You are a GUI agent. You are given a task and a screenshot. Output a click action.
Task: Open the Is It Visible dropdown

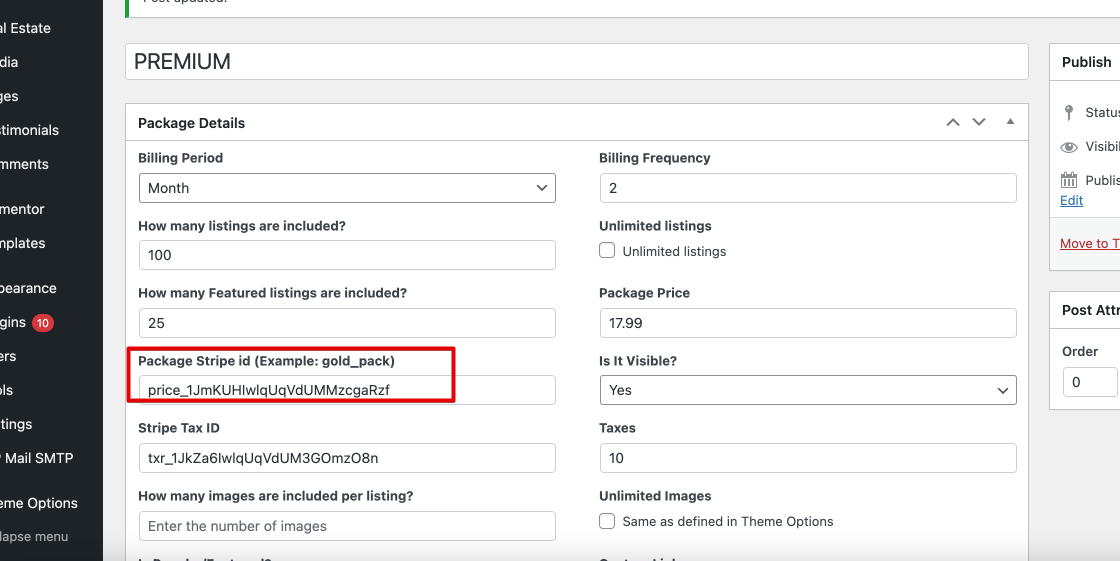click(x=808, y=390)
